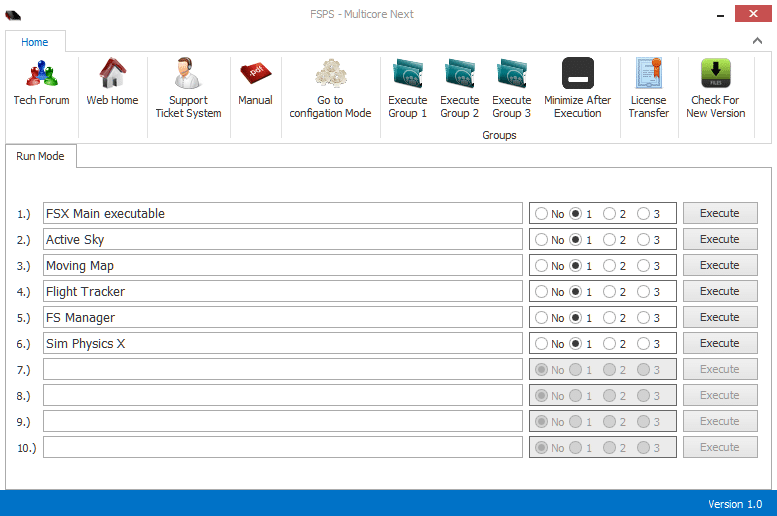This screenshot has width=777, height=516.
Task: Collapse the ribbon using the chevron
Action: pos(757,40)
